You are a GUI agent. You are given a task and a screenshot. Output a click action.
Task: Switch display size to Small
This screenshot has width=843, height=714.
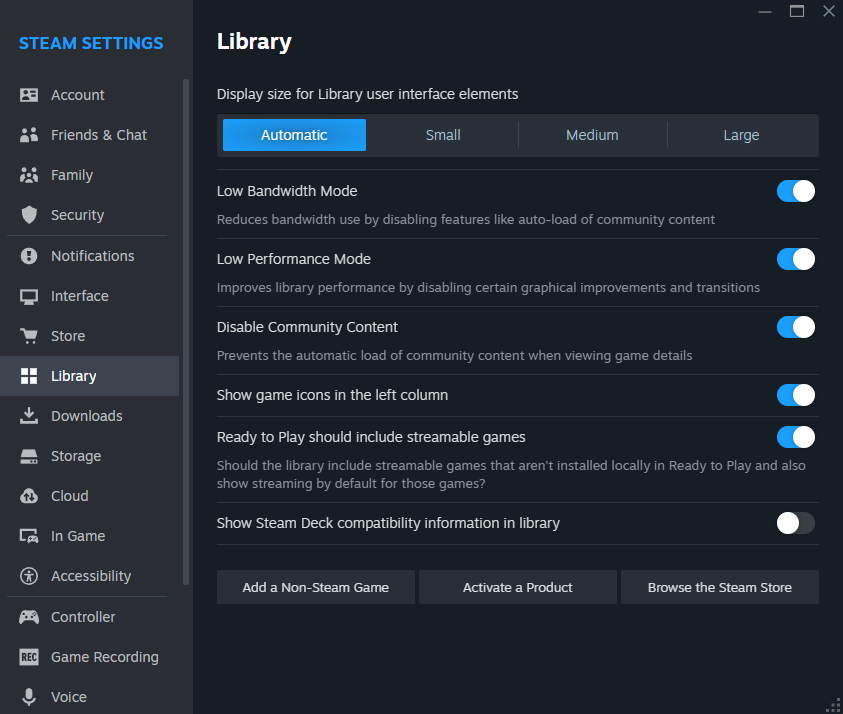pyautogui.click(x=443, y=134)
